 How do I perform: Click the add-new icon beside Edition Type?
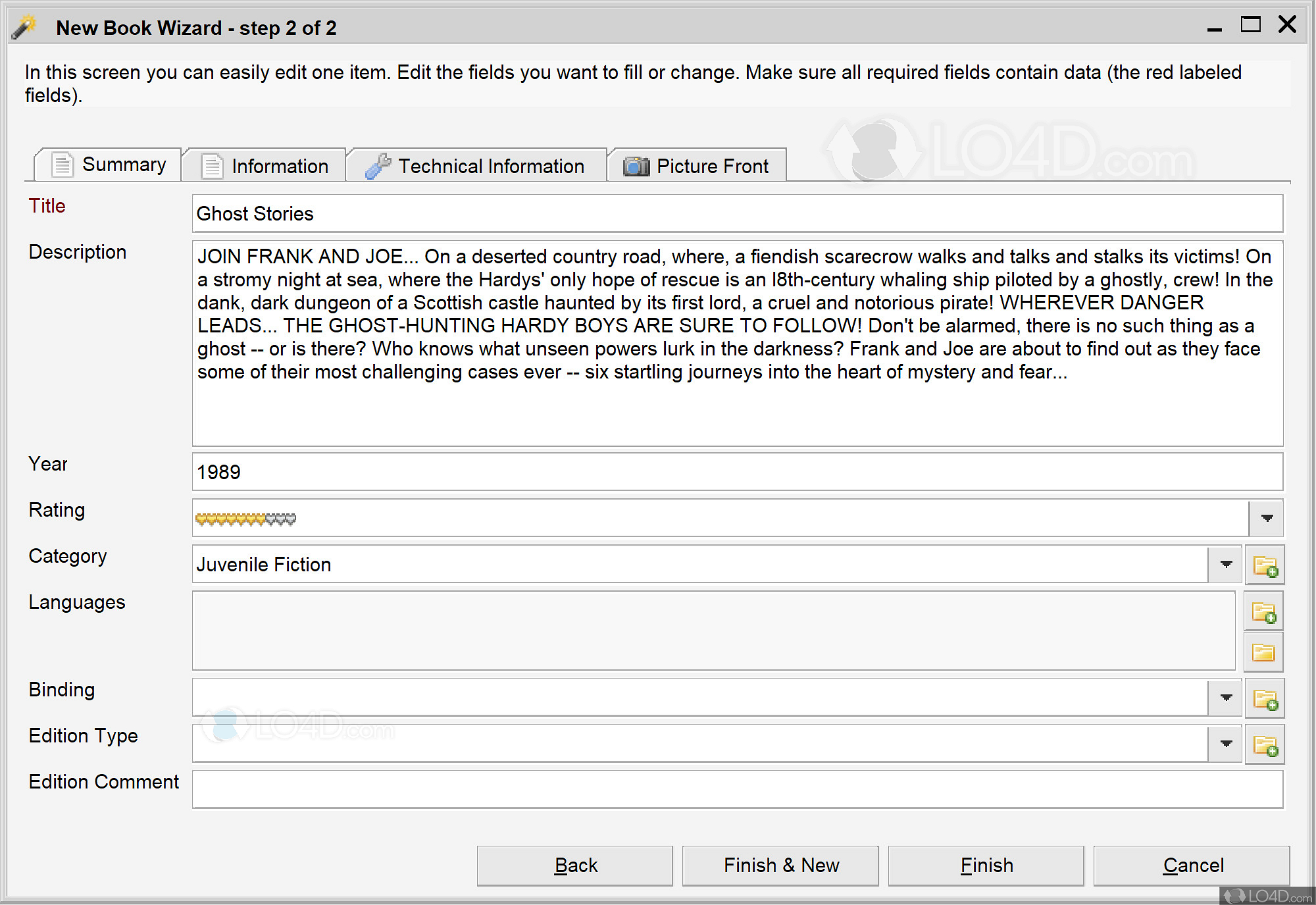click(1265, 744)
